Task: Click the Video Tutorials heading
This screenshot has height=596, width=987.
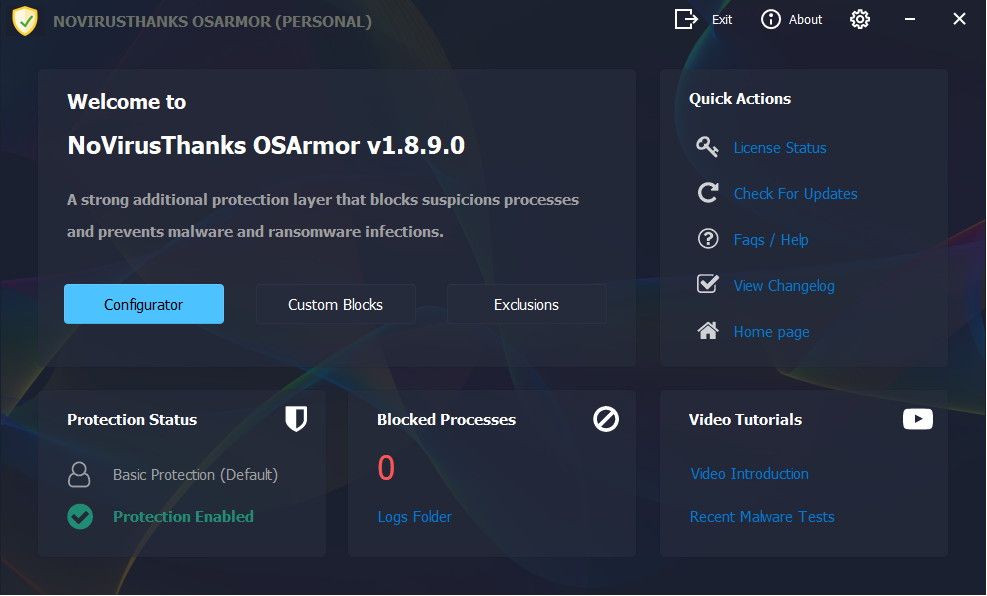Action: 745,420
